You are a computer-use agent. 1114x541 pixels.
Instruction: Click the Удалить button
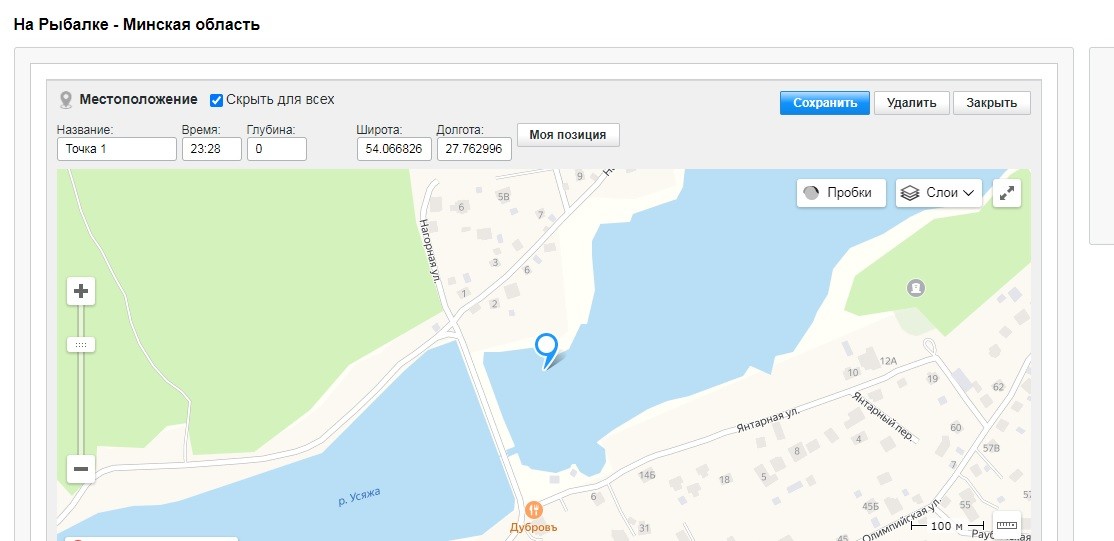pyautogui.click(x=911, y=103)
